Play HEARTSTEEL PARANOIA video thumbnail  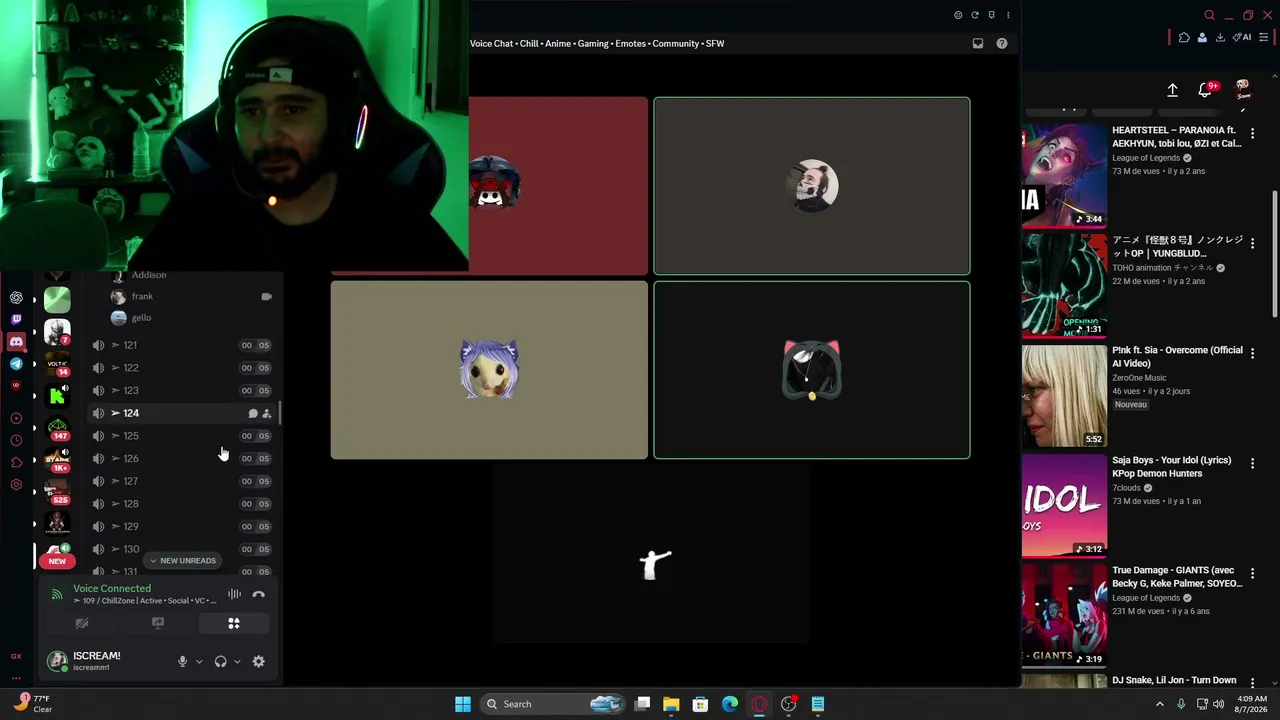(1064, 176)
